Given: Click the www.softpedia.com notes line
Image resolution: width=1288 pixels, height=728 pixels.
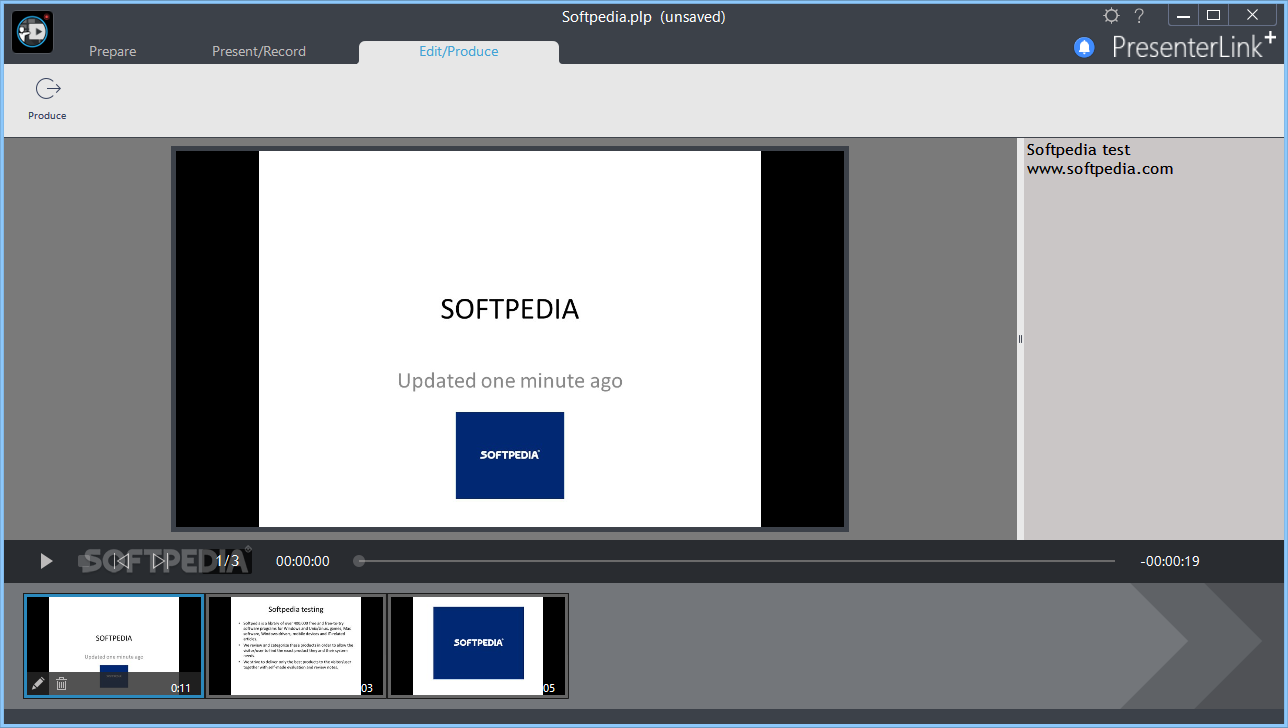Looking at the screenshot, I should click(x=1100, y=169).
